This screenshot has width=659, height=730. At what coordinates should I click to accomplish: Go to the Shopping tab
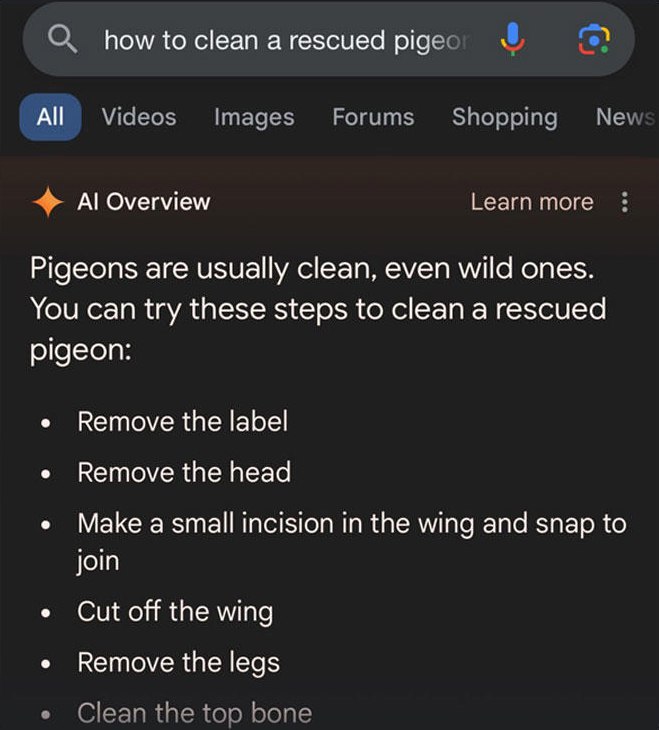point(504,117)
